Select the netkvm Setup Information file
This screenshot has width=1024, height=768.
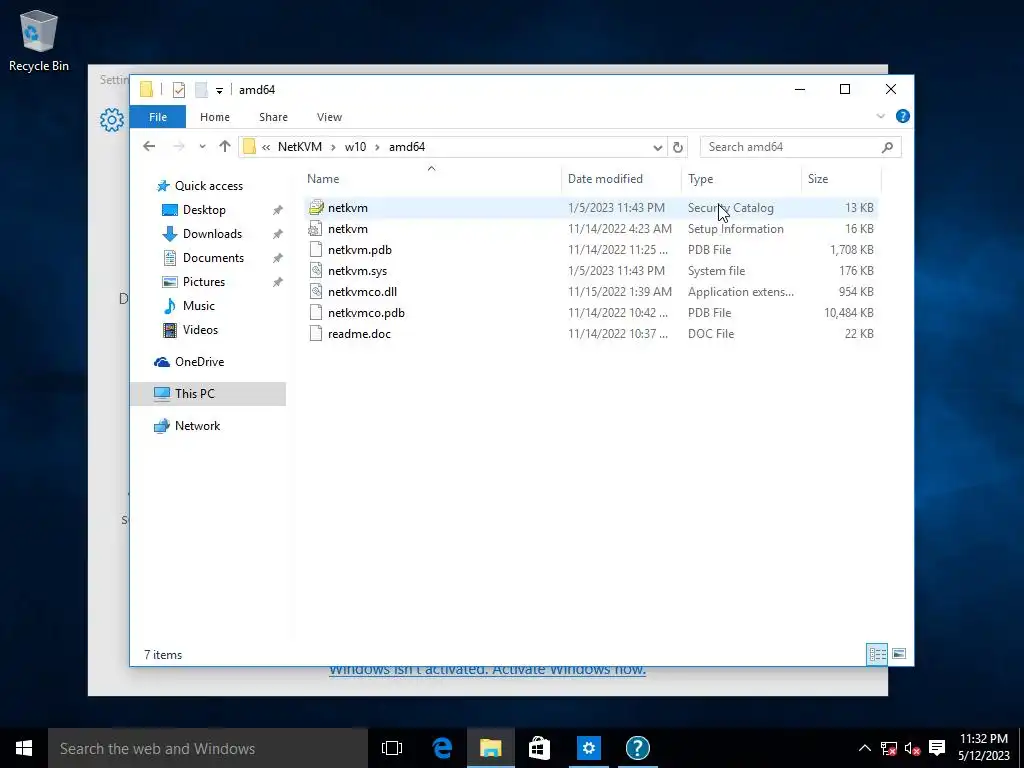tap(591, 229)
